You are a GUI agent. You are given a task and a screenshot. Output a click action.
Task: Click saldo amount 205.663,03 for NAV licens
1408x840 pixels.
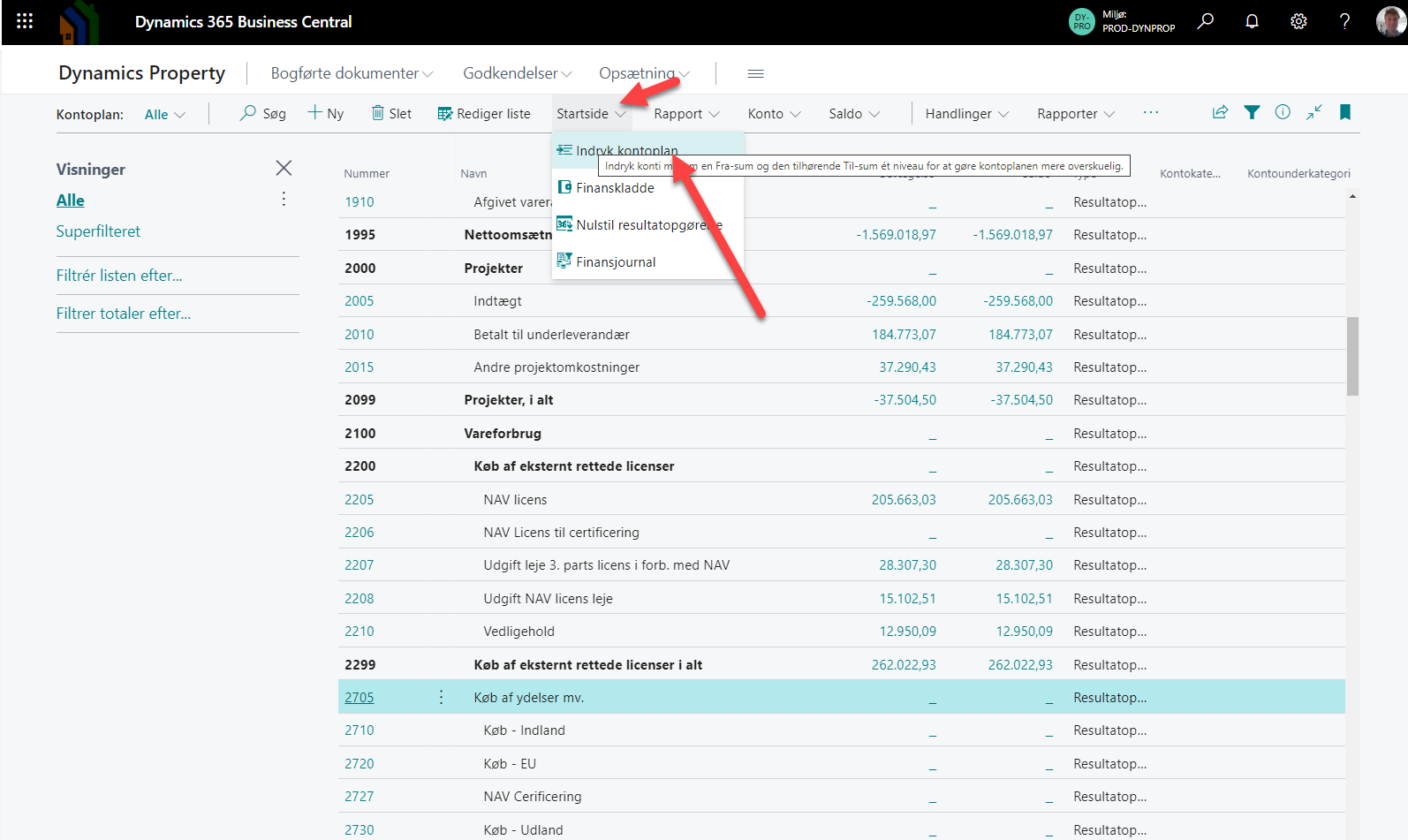tap(1020, 499)
